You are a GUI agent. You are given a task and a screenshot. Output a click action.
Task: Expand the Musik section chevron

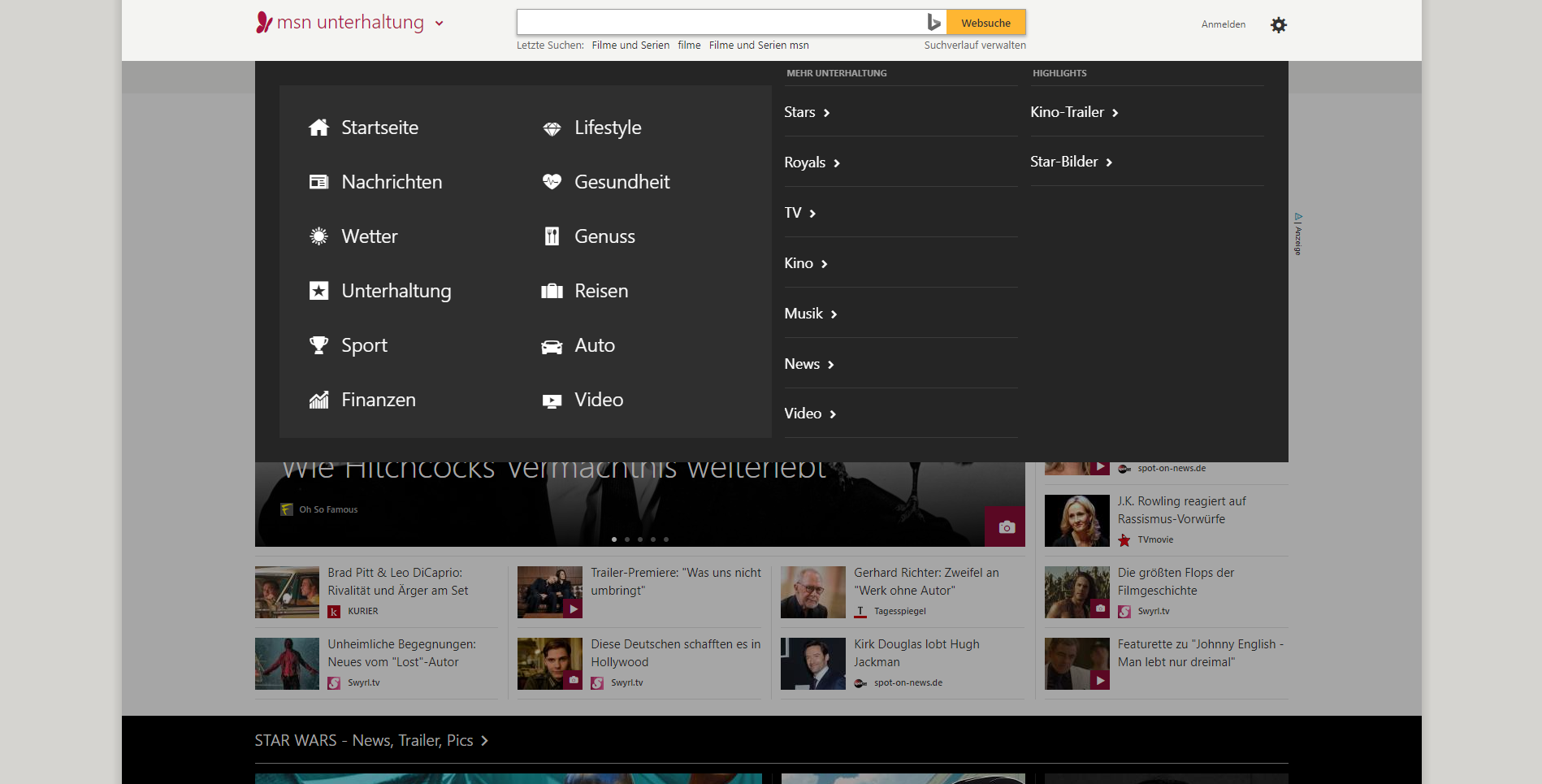[834, 314]
